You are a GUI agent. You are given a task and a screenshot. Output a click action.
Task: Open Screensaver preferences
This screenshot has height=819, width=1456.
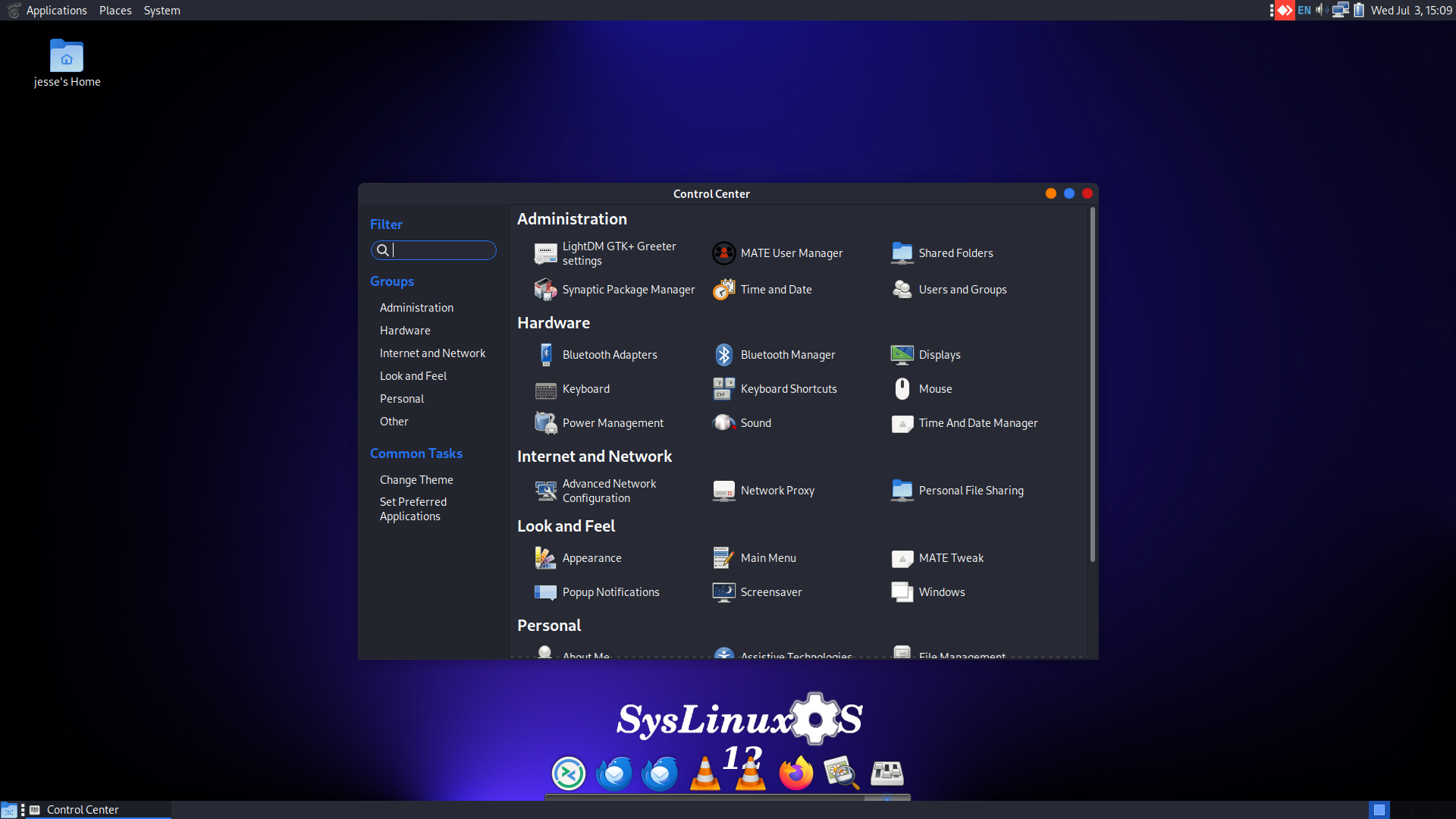tap(757, 592)
